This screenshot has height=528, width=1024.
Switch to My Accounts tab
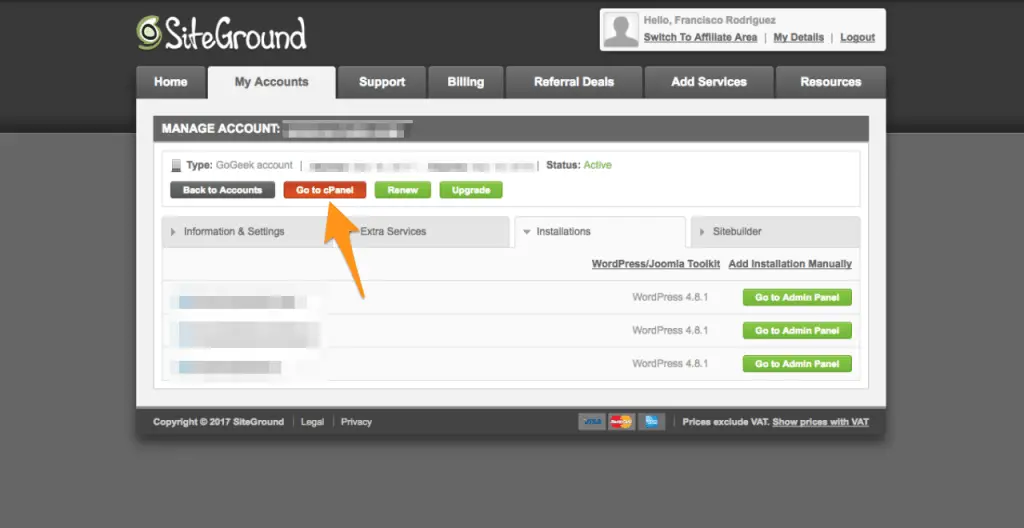coord(272,82)
